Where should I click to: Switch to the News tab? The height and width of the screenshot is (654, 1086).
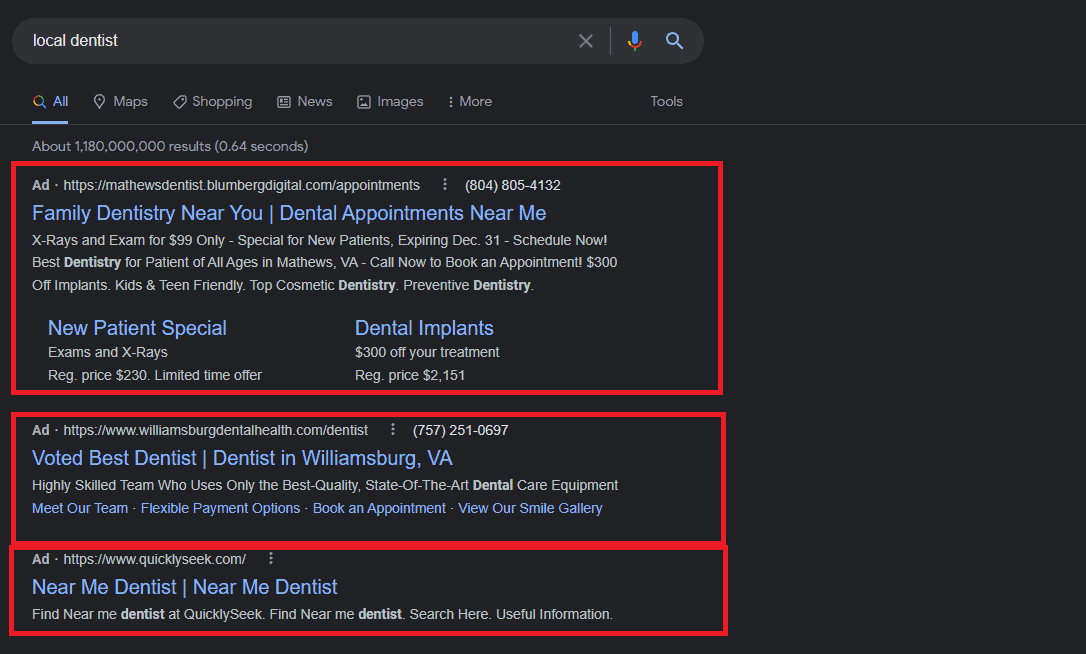point(305,102)
